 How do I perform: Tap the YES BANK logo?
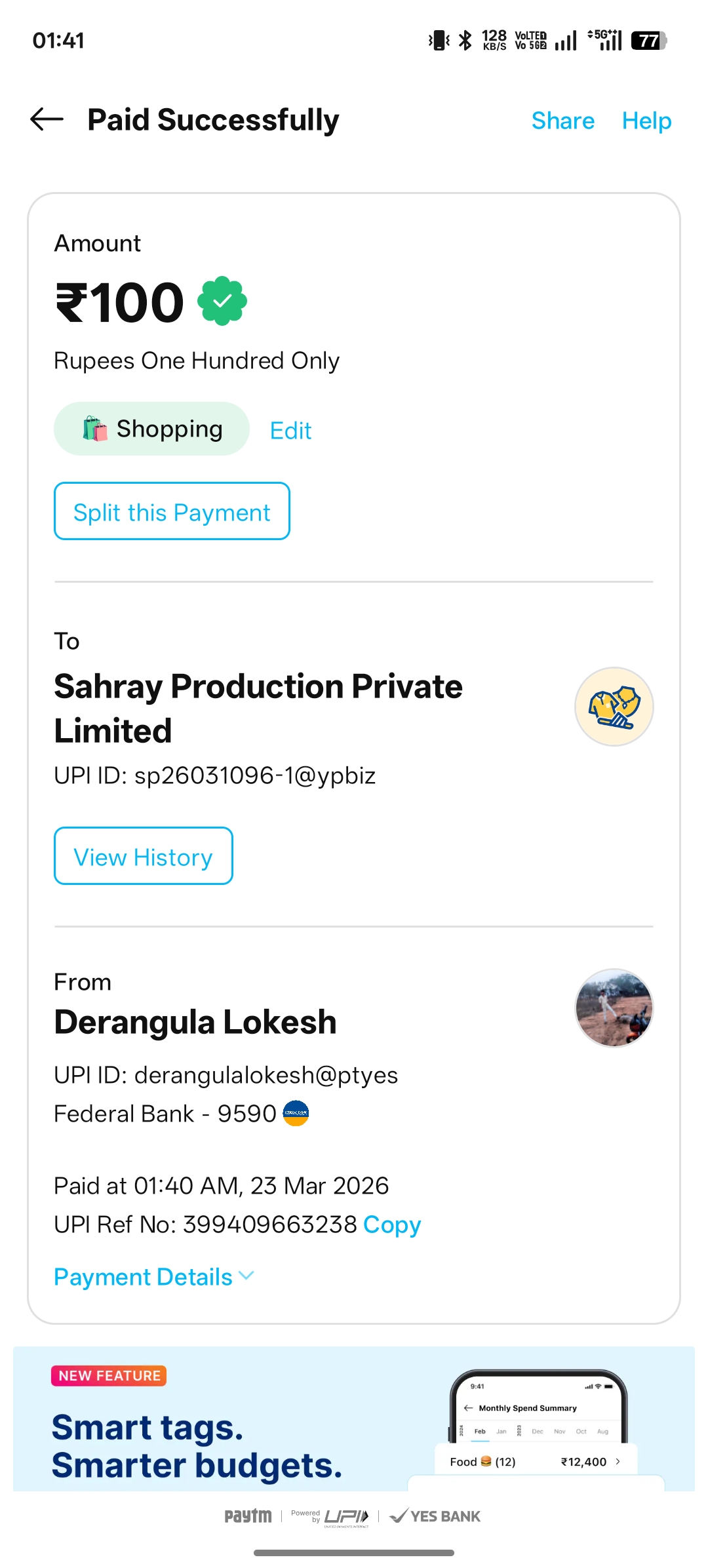[x=435, y=1516]
